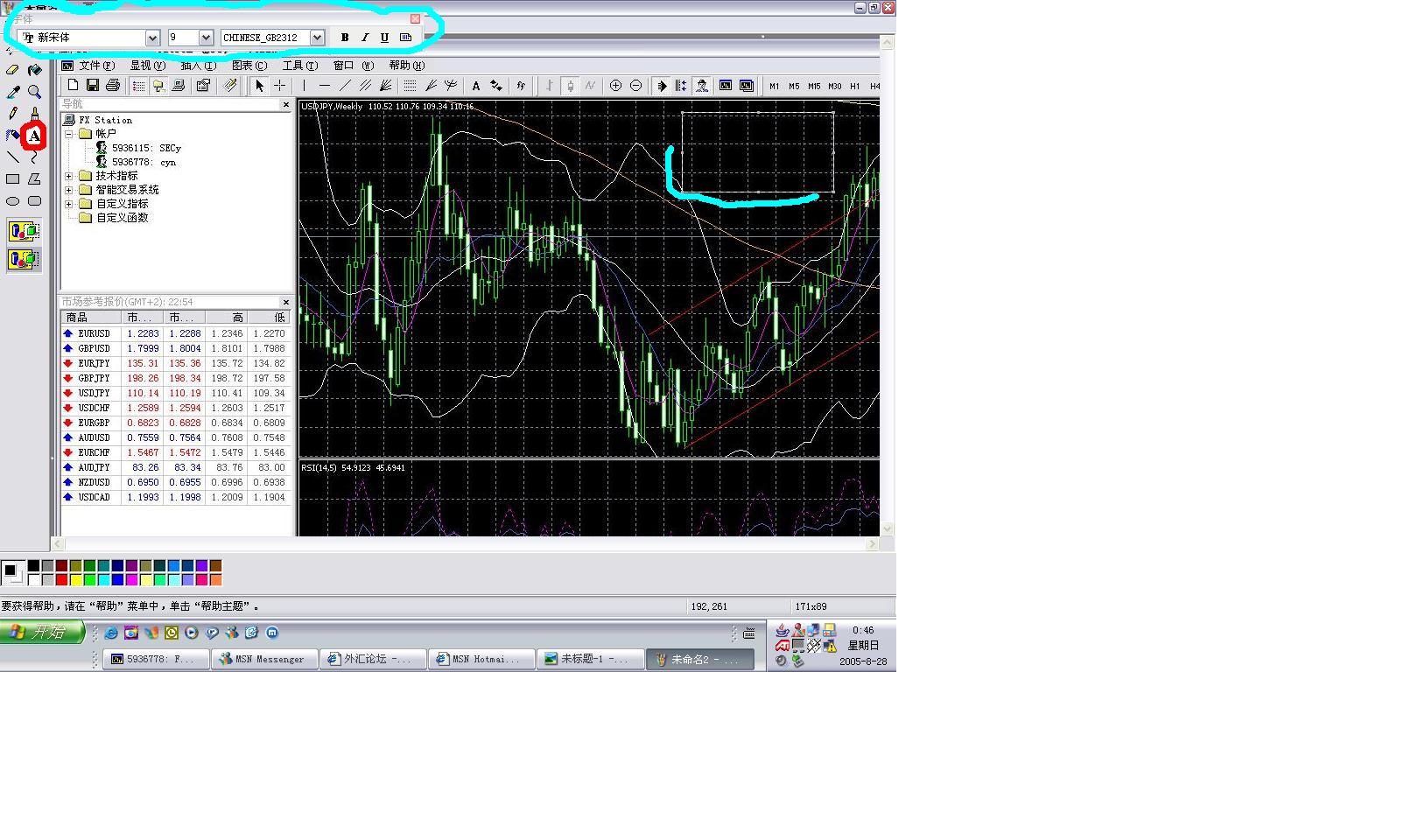Switch chart to M15 timeframe
The width and height of the screenshot is (1418, 840).
point(814,86)
